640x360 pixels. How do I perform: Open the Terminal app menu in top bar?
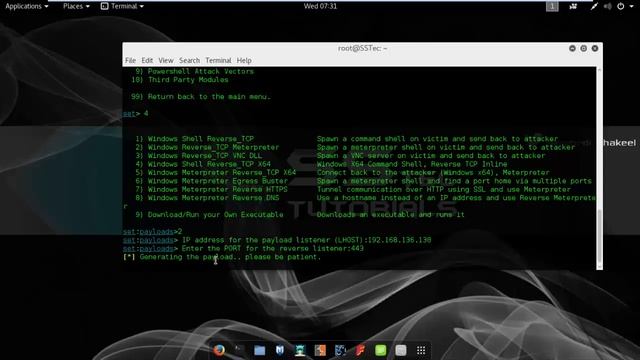tap(122, 6)
